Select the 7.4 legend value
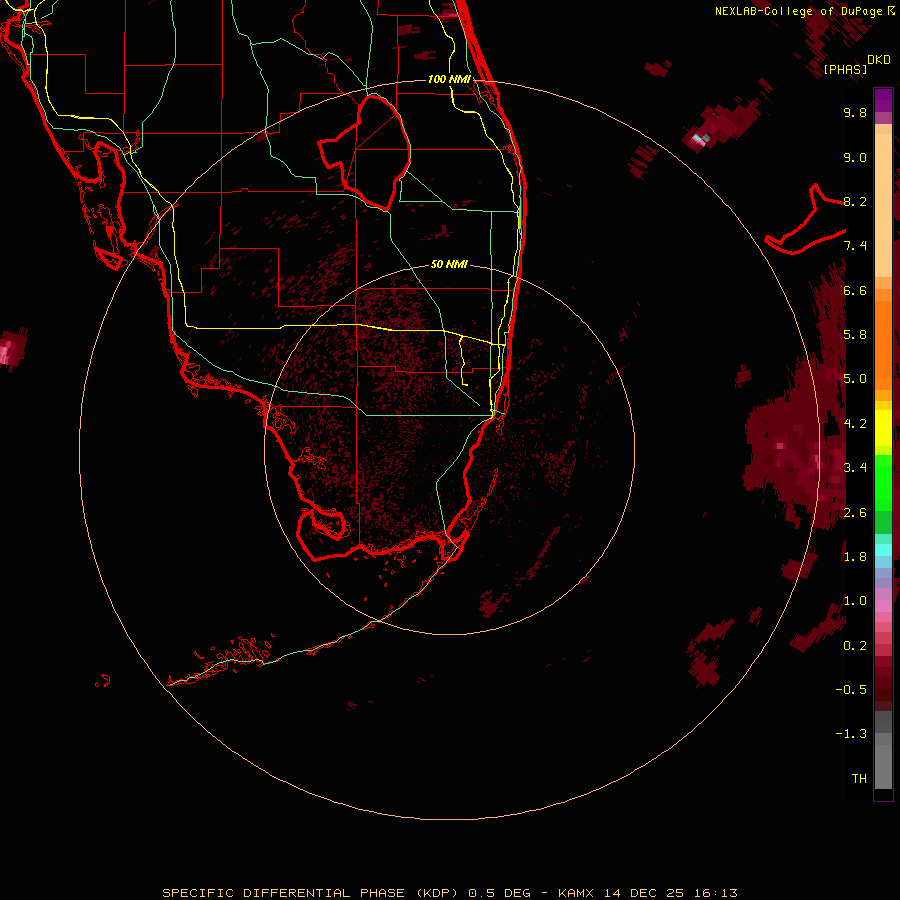The width and height of the screenshot is (900, 900). [855, 246]
